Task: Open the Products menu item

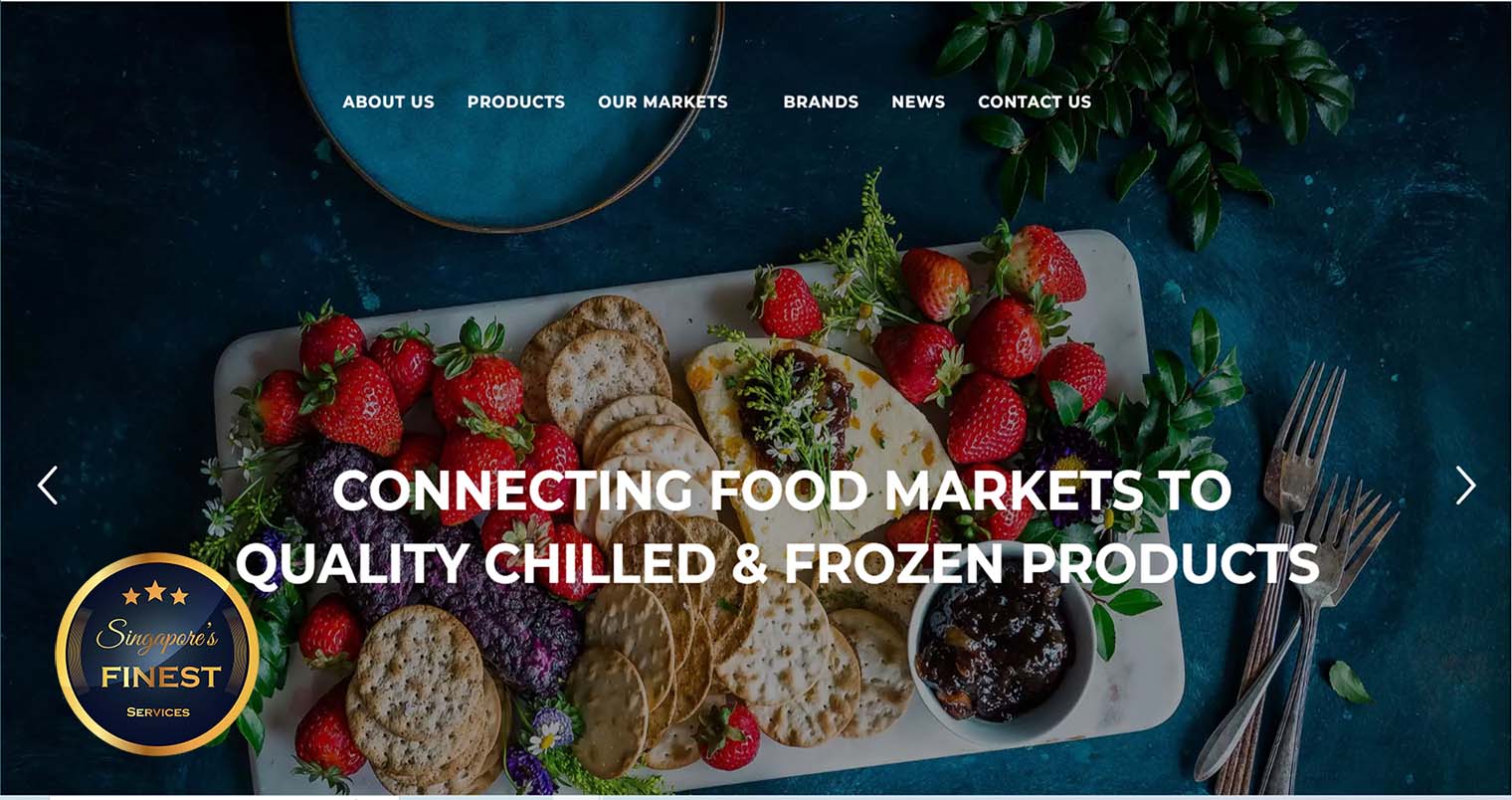Action: coord(516,101)
